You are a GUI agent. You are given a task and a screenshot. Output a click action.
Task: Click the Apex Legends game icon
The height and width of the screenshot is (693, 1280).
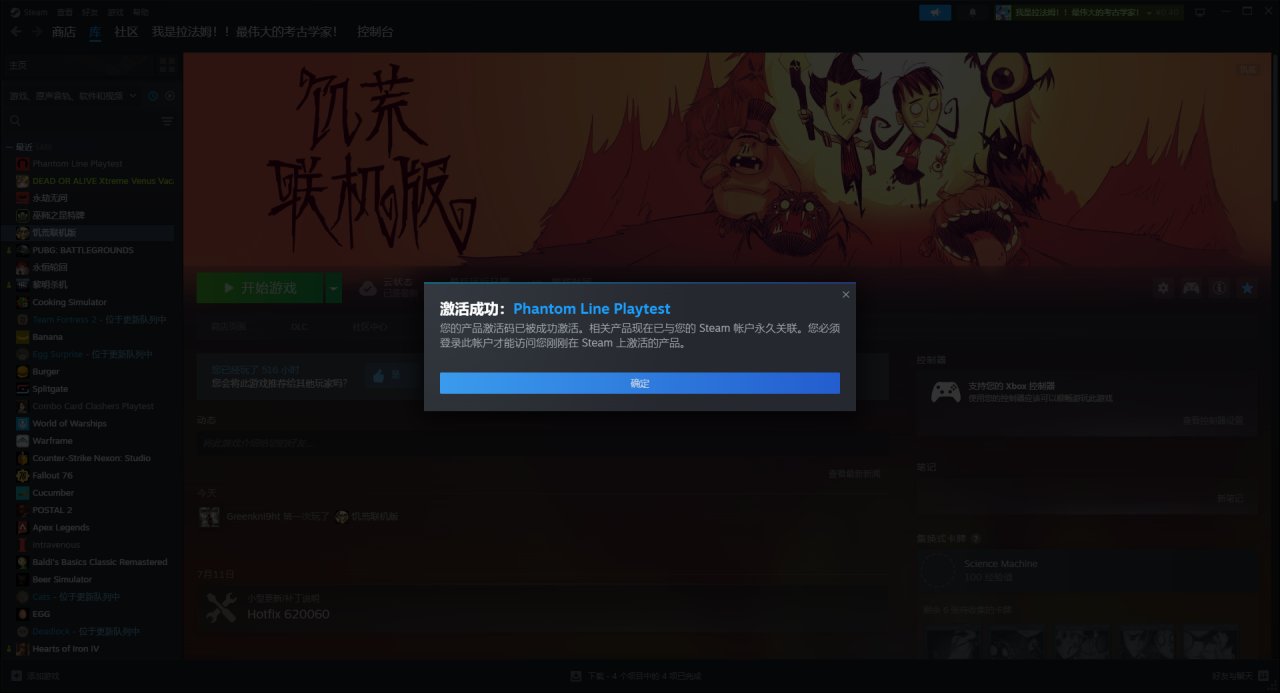click(23, 528)
